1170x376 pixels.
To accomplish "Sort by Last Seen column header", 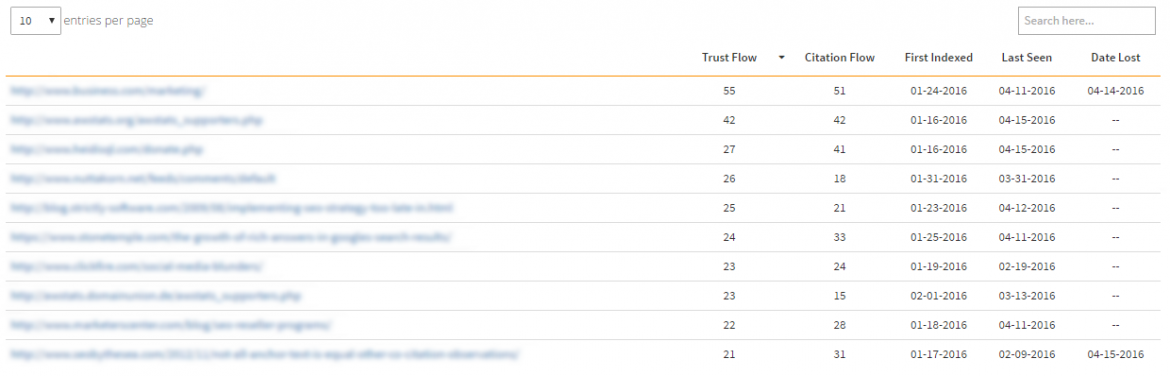I will [1027, 57].
